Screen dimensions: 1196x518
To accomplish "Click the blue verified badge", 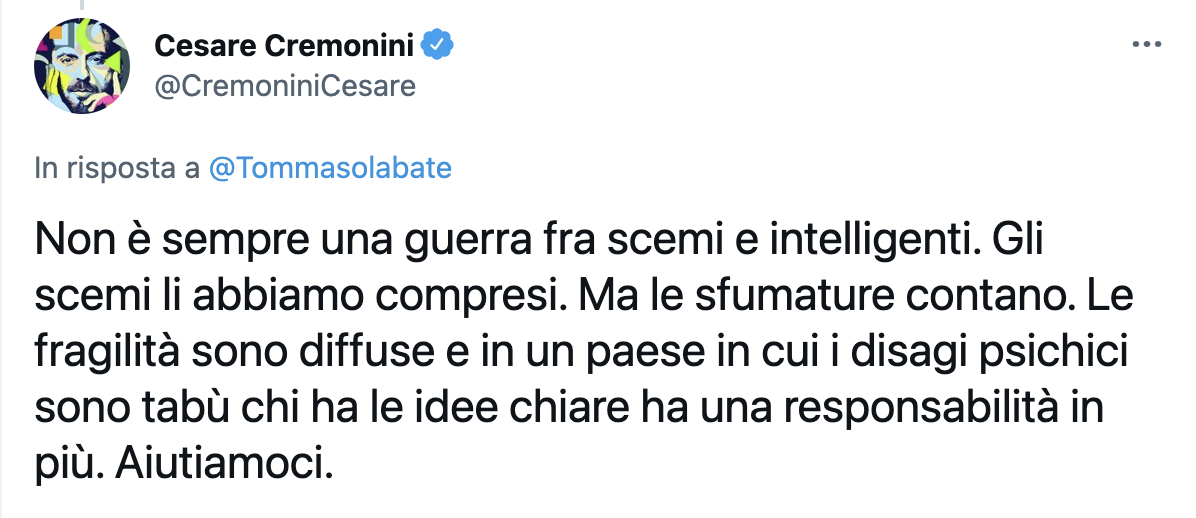I will click(x=438, y=46).
